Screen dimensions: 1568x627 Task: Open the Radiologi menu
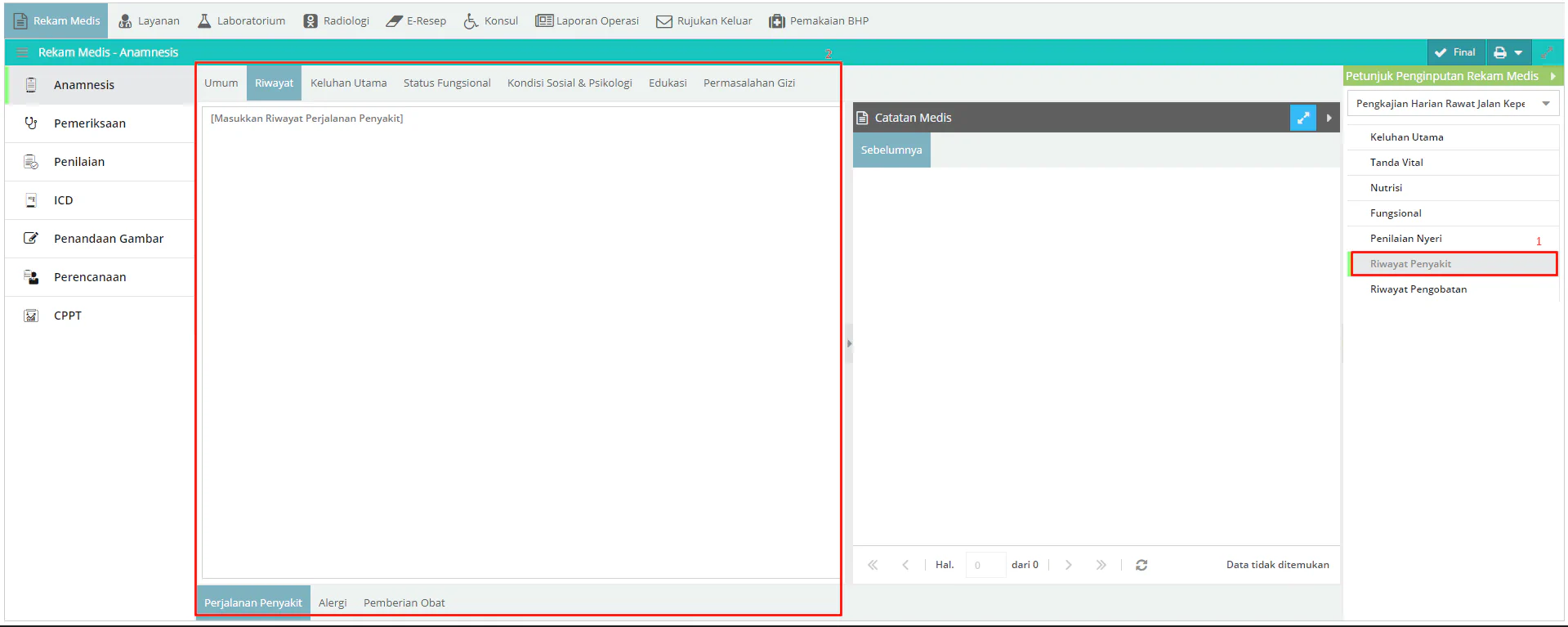(337, 20)
